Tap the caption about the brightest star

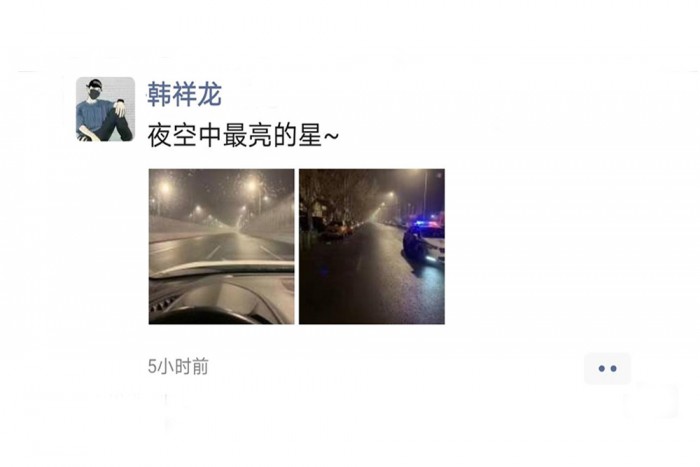pos(243,135)
